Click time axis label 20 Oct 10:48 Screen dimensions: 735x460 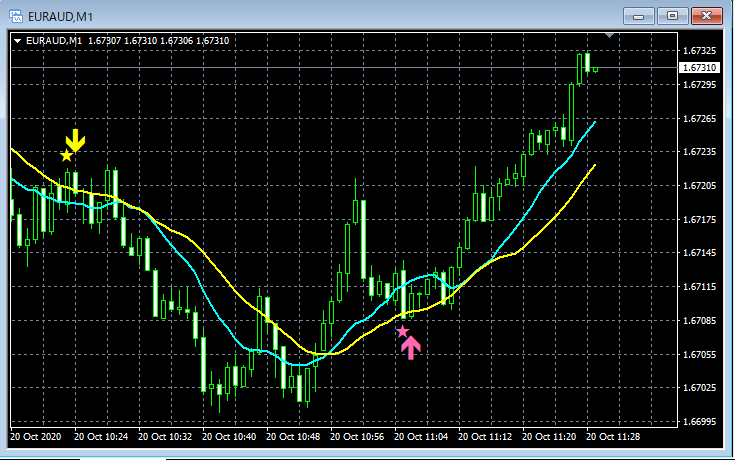(x=293, y=437)
